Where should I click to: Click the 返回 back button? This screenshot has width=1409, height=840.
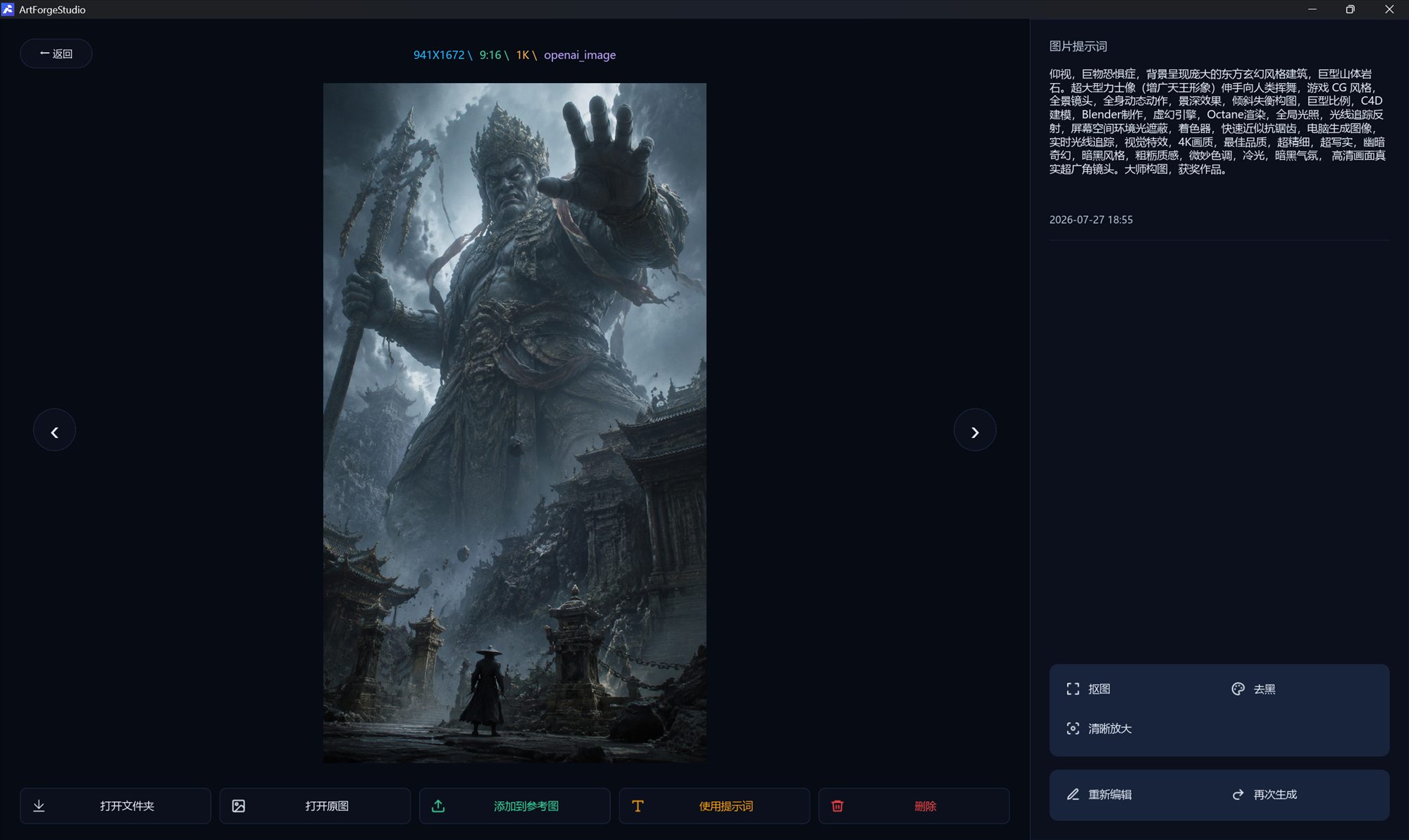pyautogui.click(x=56, y=54)
